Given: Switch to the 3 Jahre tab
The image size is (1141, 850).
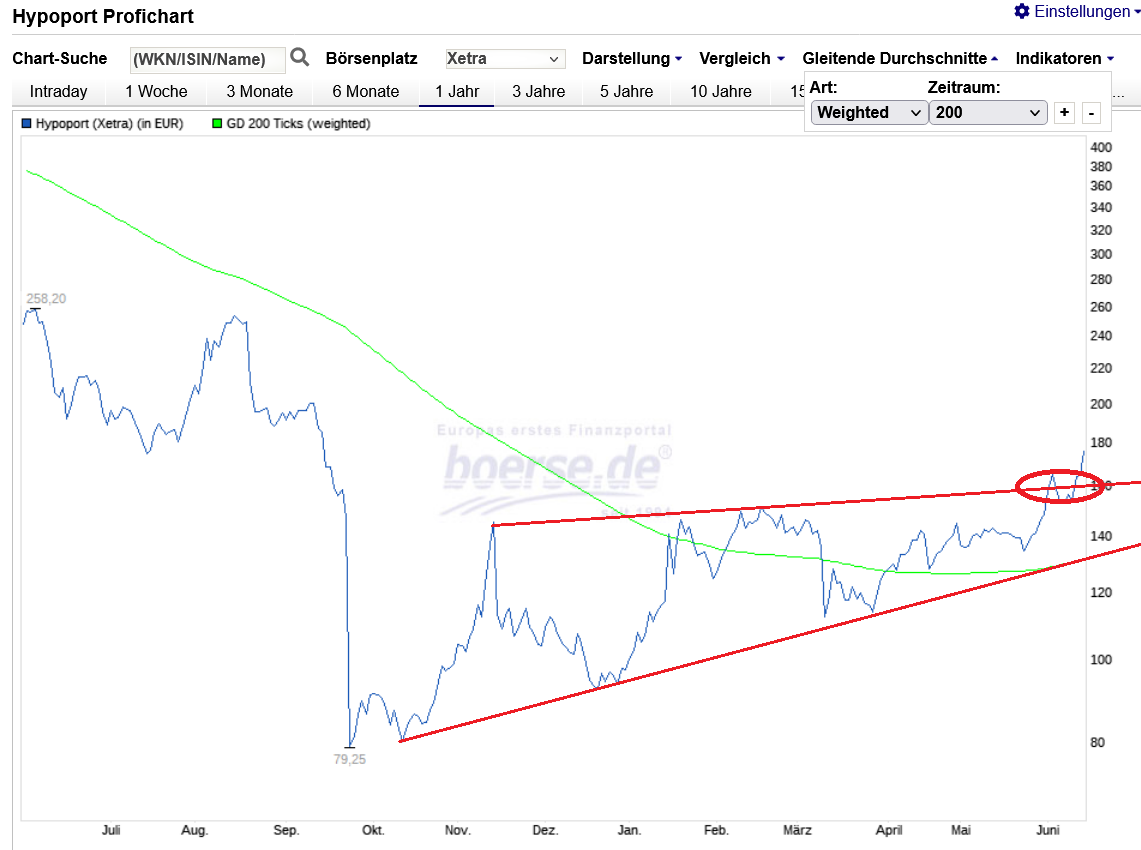Looking at the screenshot, I should (x=538, y=92).
